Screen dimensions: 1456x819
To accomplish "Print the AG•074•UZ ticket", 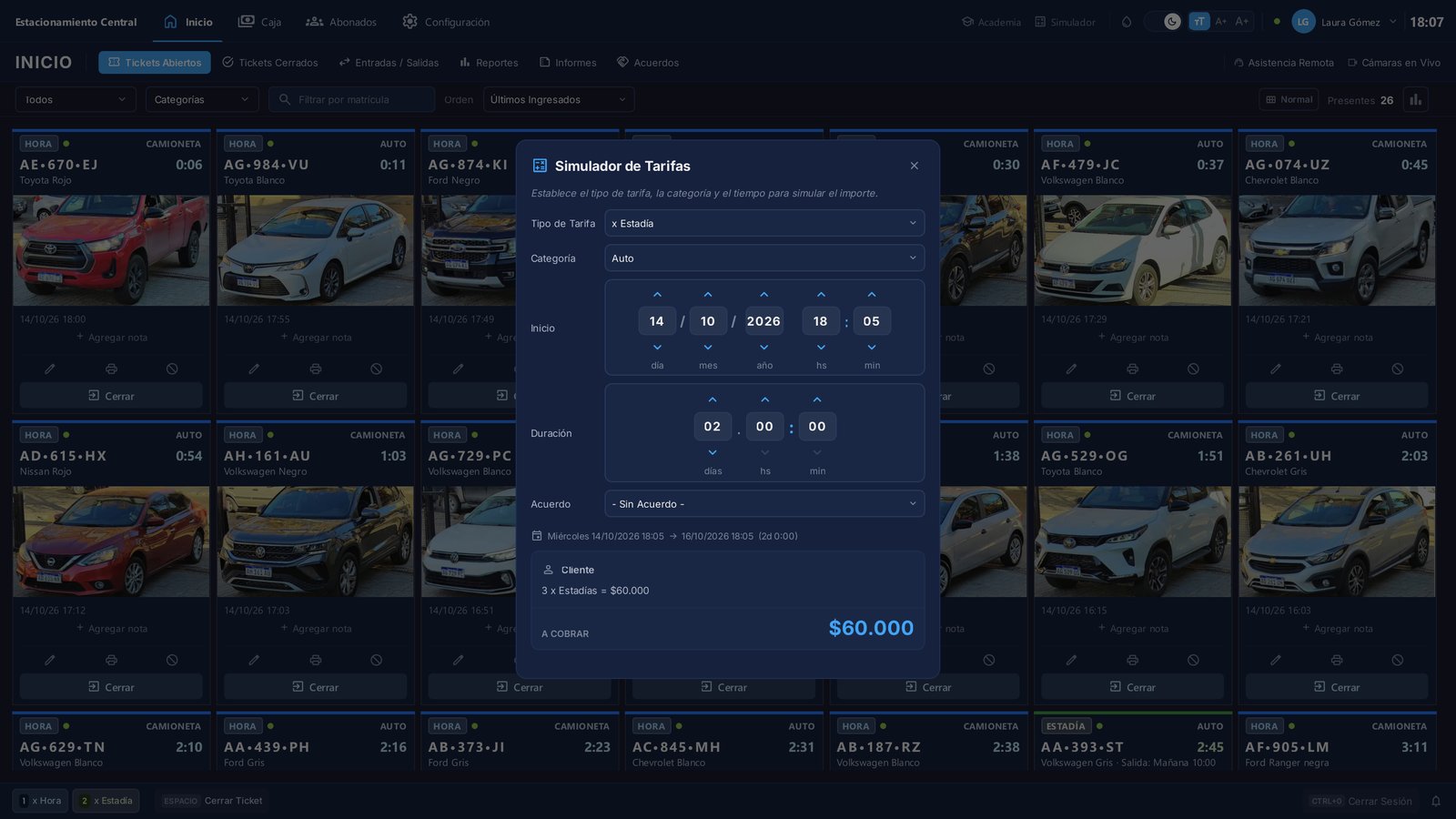I will (x=1337, y=369).
